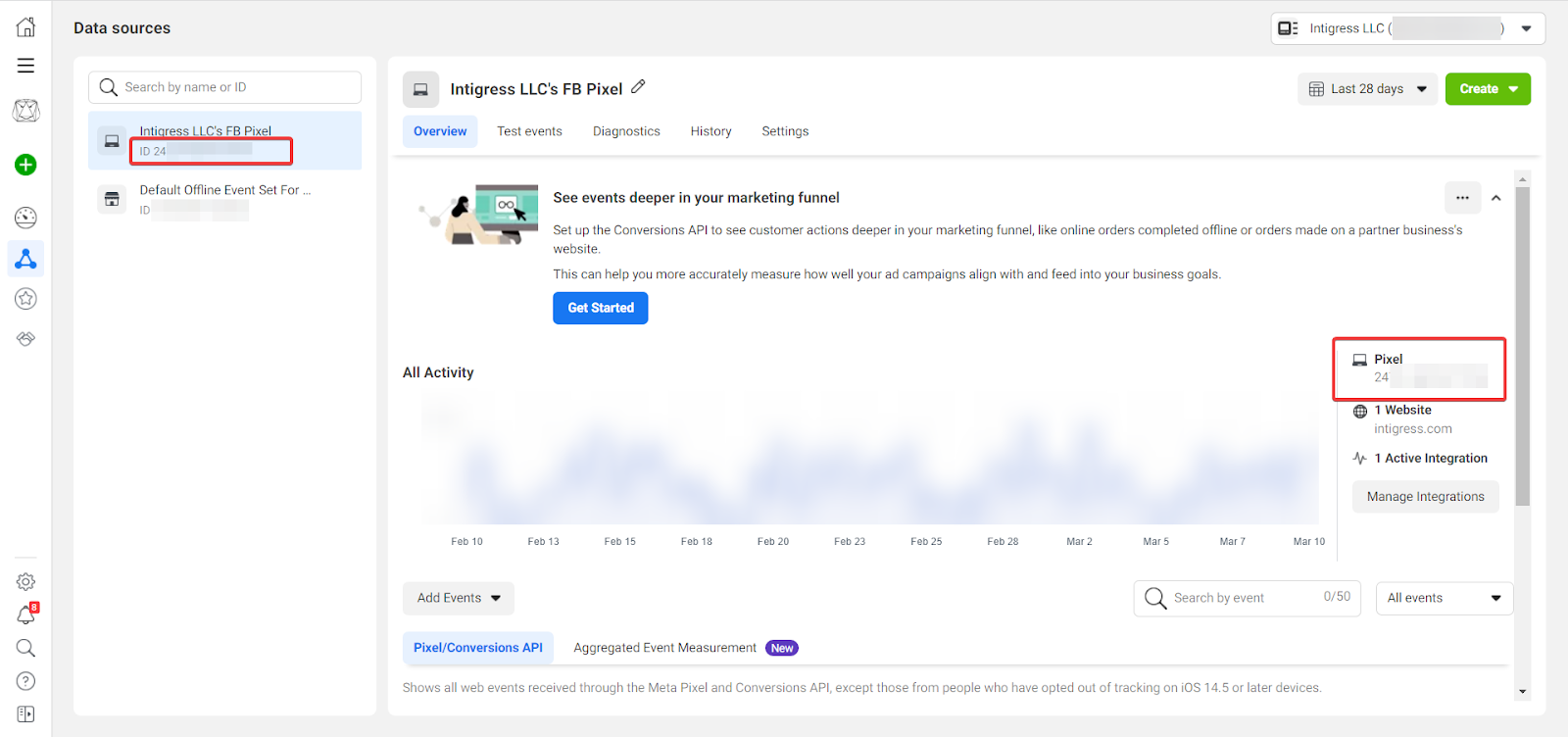This screenshot has height=737, width=1568.
Task: Click the Data sources page title
Action: pos(122,28)
